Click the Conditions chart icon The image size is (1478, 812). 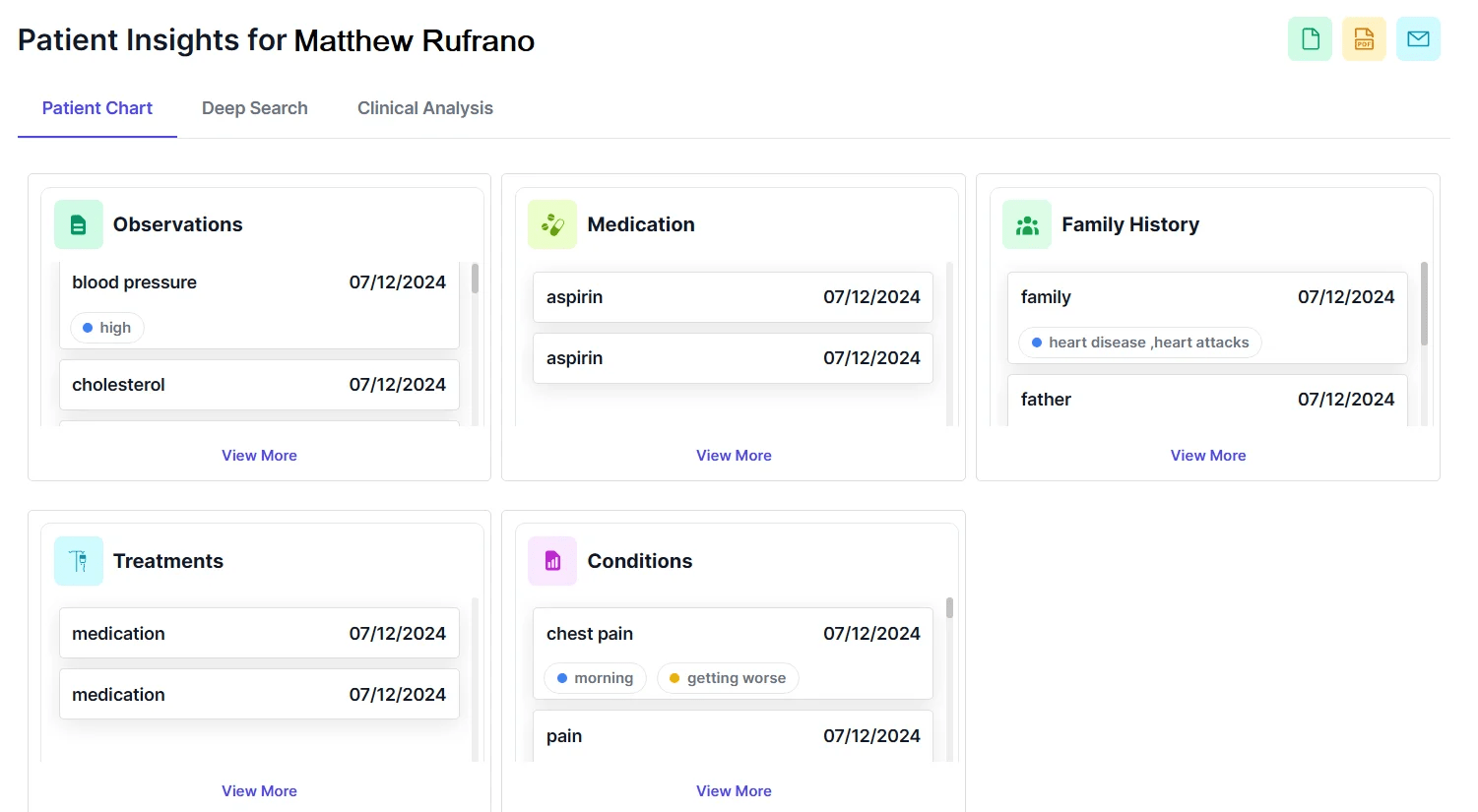[x=552, y=561]
